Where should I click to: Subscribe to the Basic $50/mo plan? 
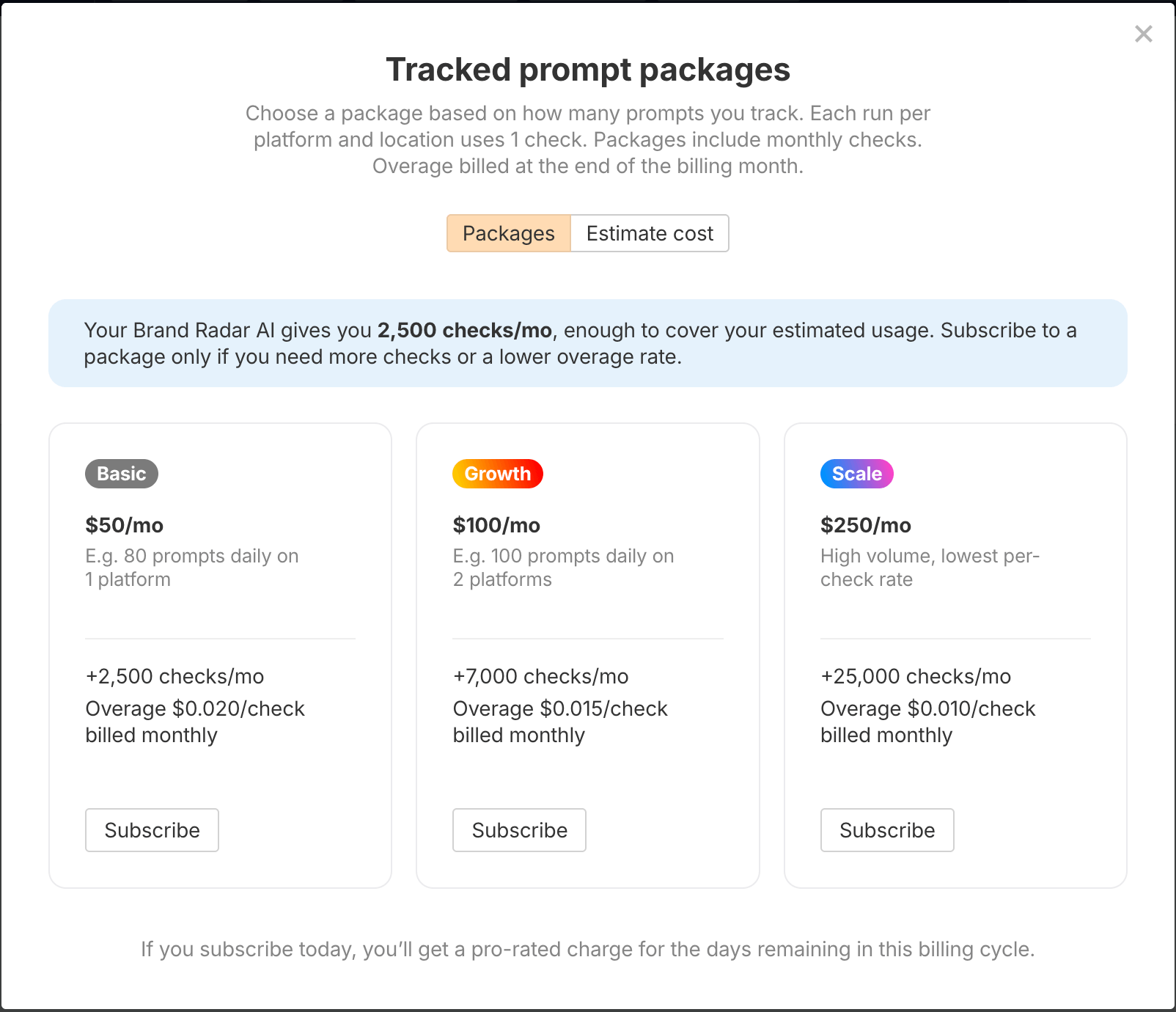[x=152, y=830]
